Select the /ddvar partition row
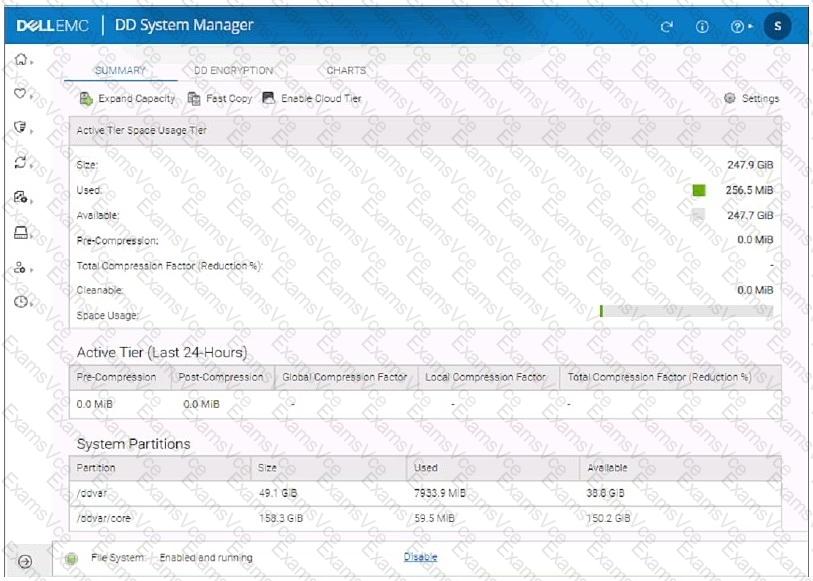 coord(425,493)
